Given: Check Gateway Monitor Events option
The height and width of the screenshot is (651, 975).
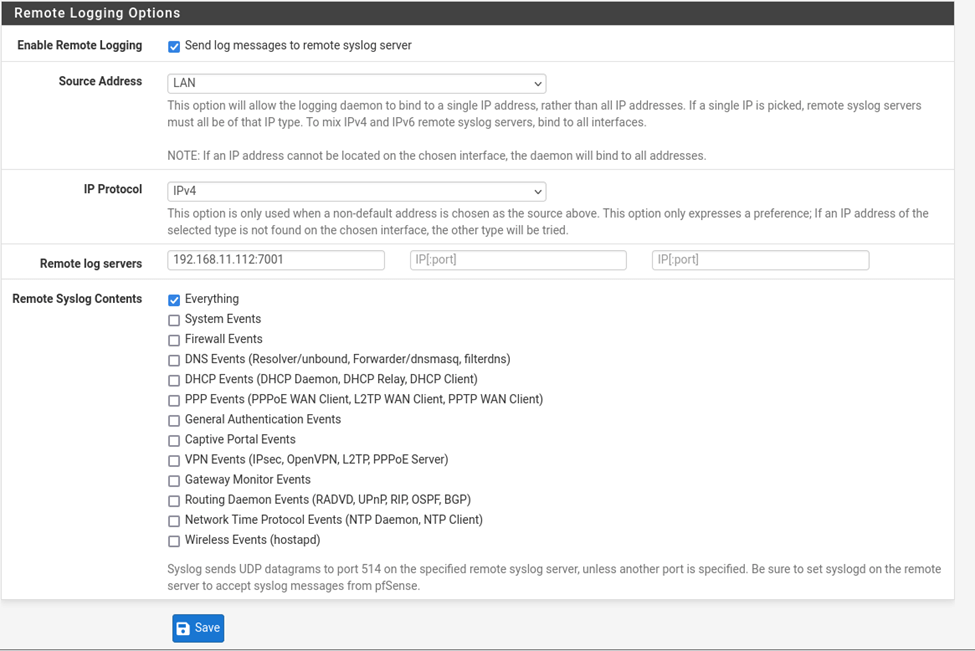Looking at the screenshot, I should coord(174,481).
